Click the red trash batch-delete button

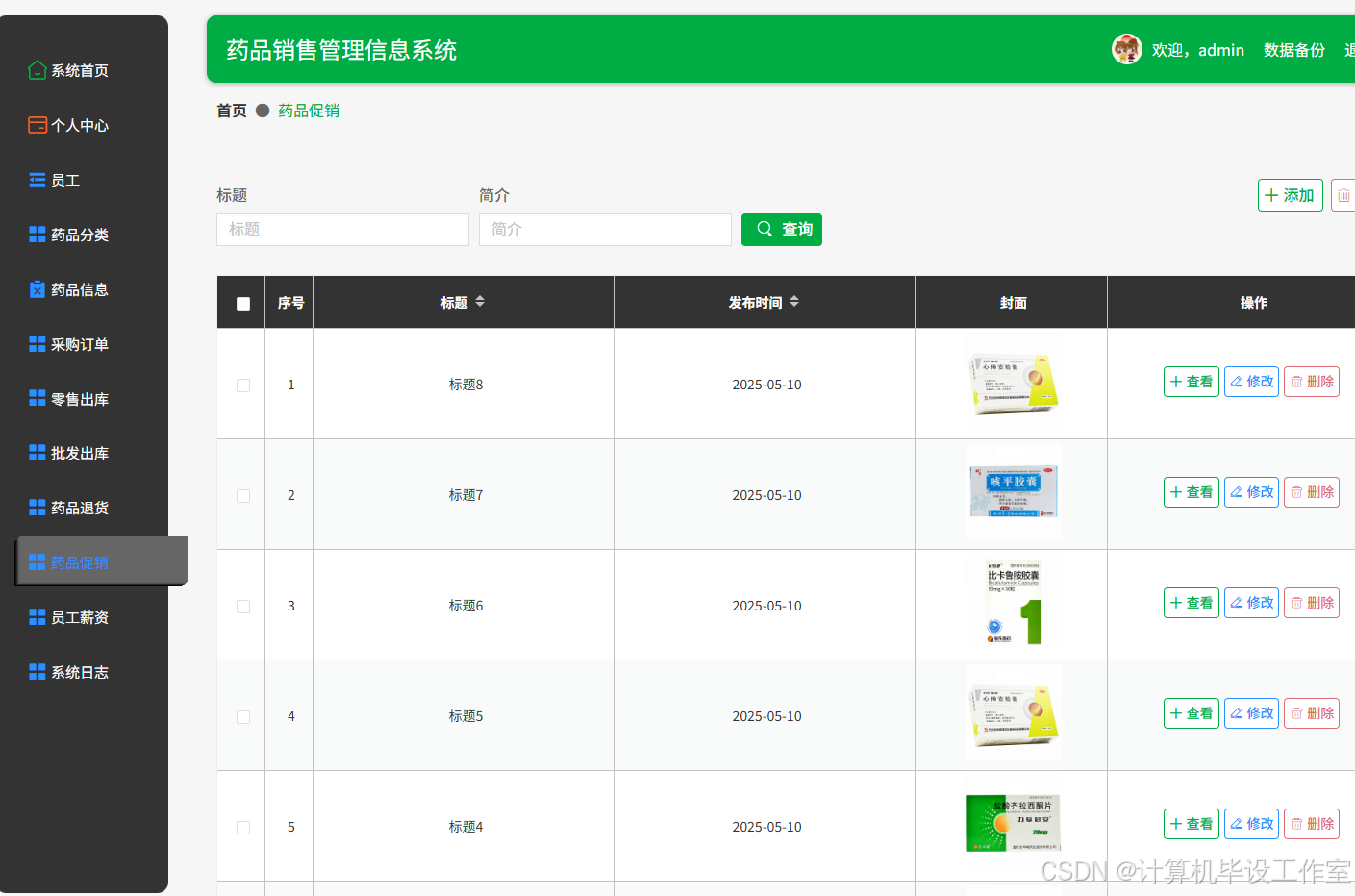pyautogui.click(x=1343, y=195)
